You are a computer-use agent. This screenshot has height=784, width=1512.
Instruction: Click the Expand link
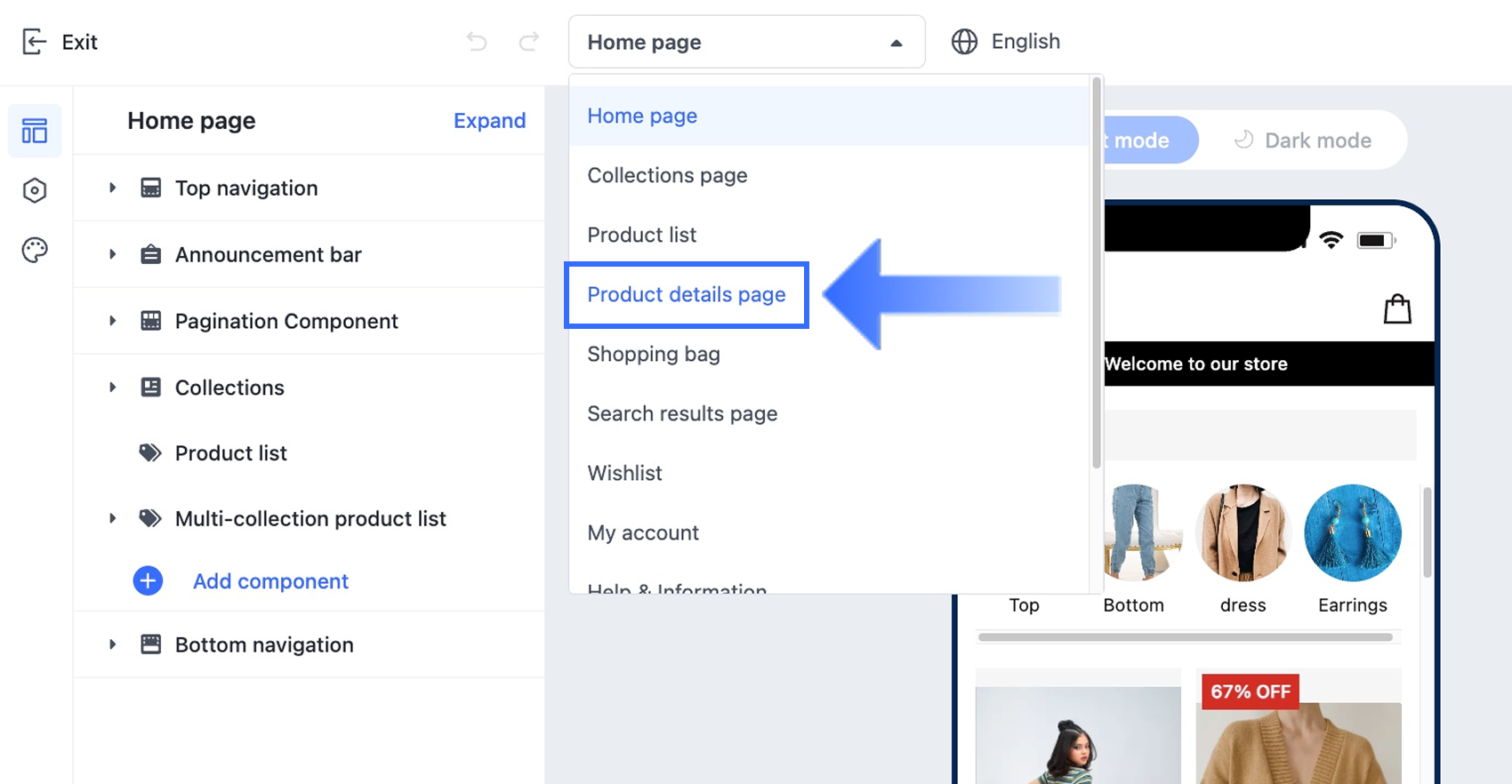(489, 120)
